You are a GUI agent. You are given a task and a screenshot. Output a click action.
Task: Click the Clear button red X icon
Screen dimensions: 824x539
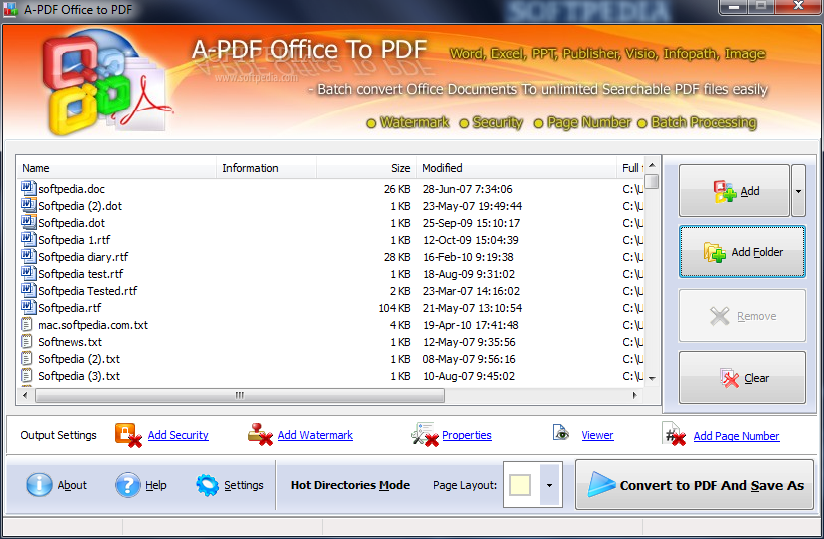729,378
